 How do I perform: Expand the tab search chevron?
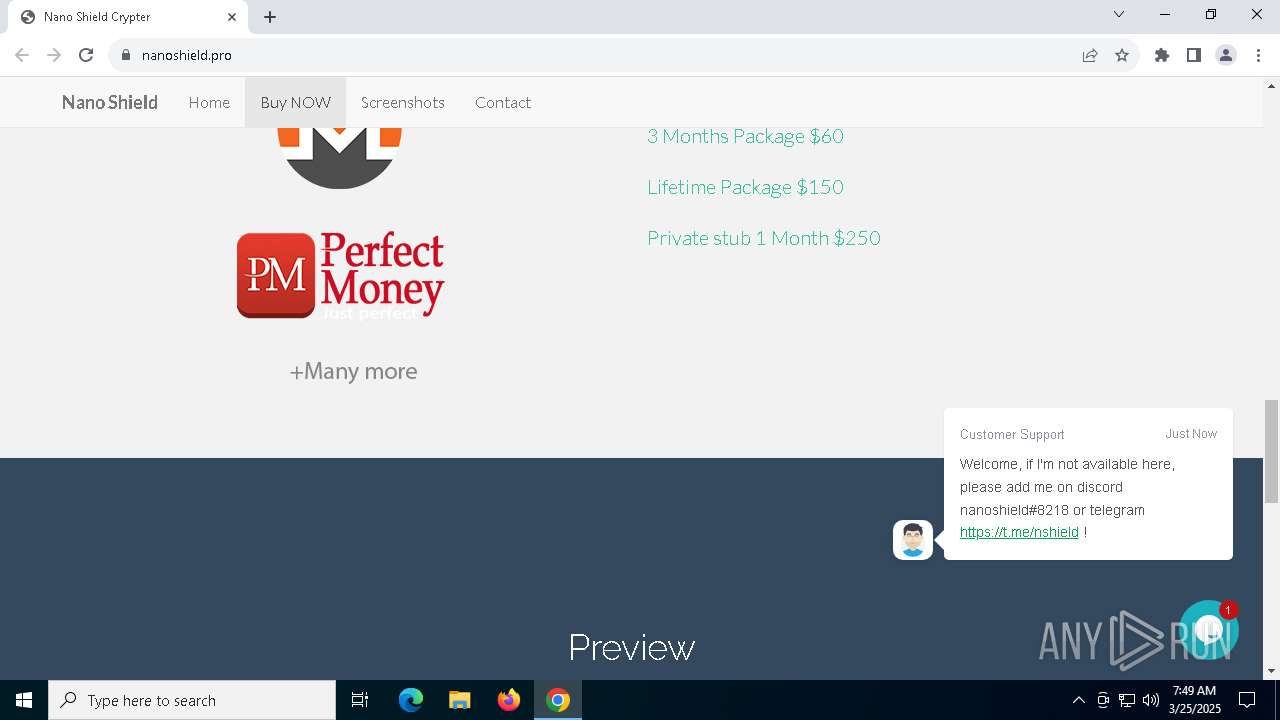1119,14
